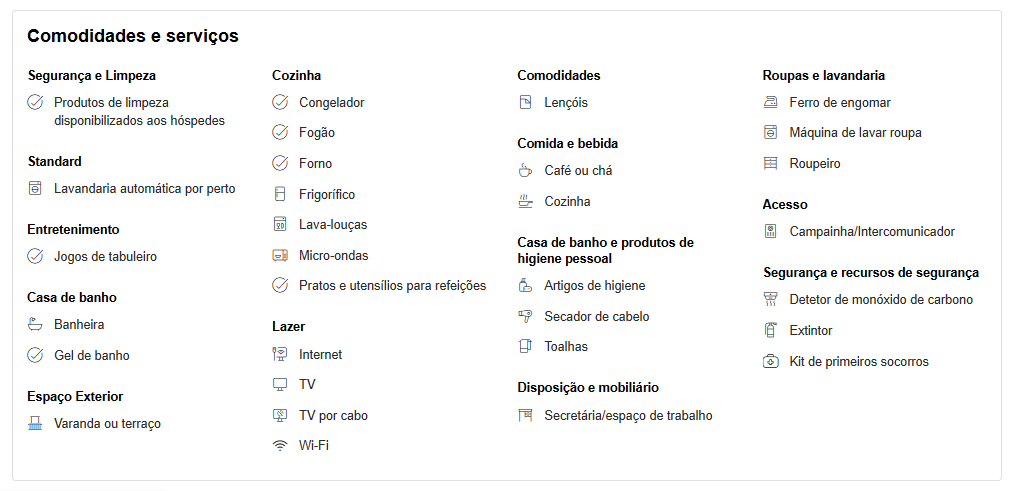Click the hair dryer icon for Secador de cabelo
The image size is (1014, 491).
tap(525, 316)
